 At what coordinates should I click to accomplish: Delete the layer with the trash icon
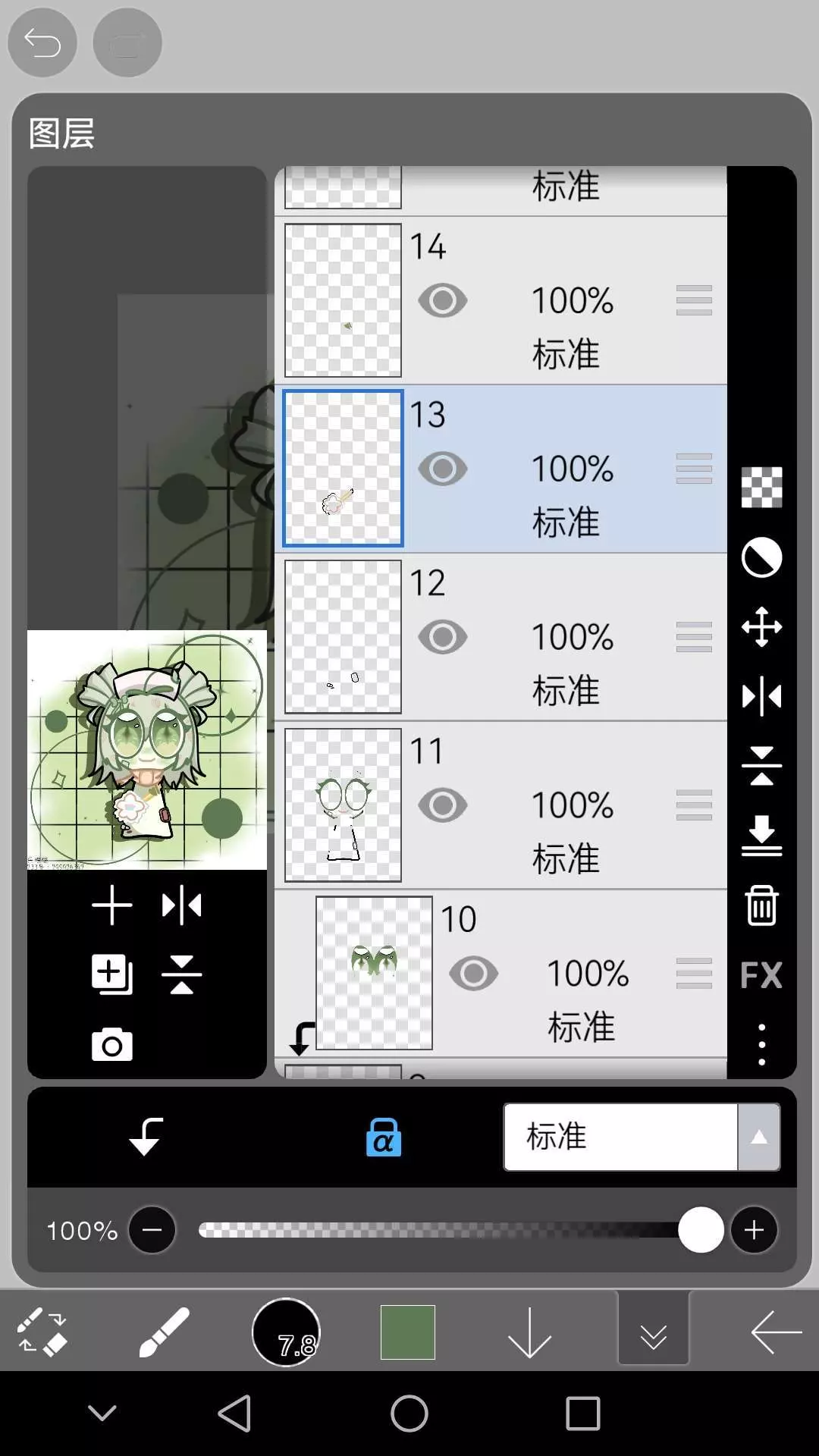761,905
